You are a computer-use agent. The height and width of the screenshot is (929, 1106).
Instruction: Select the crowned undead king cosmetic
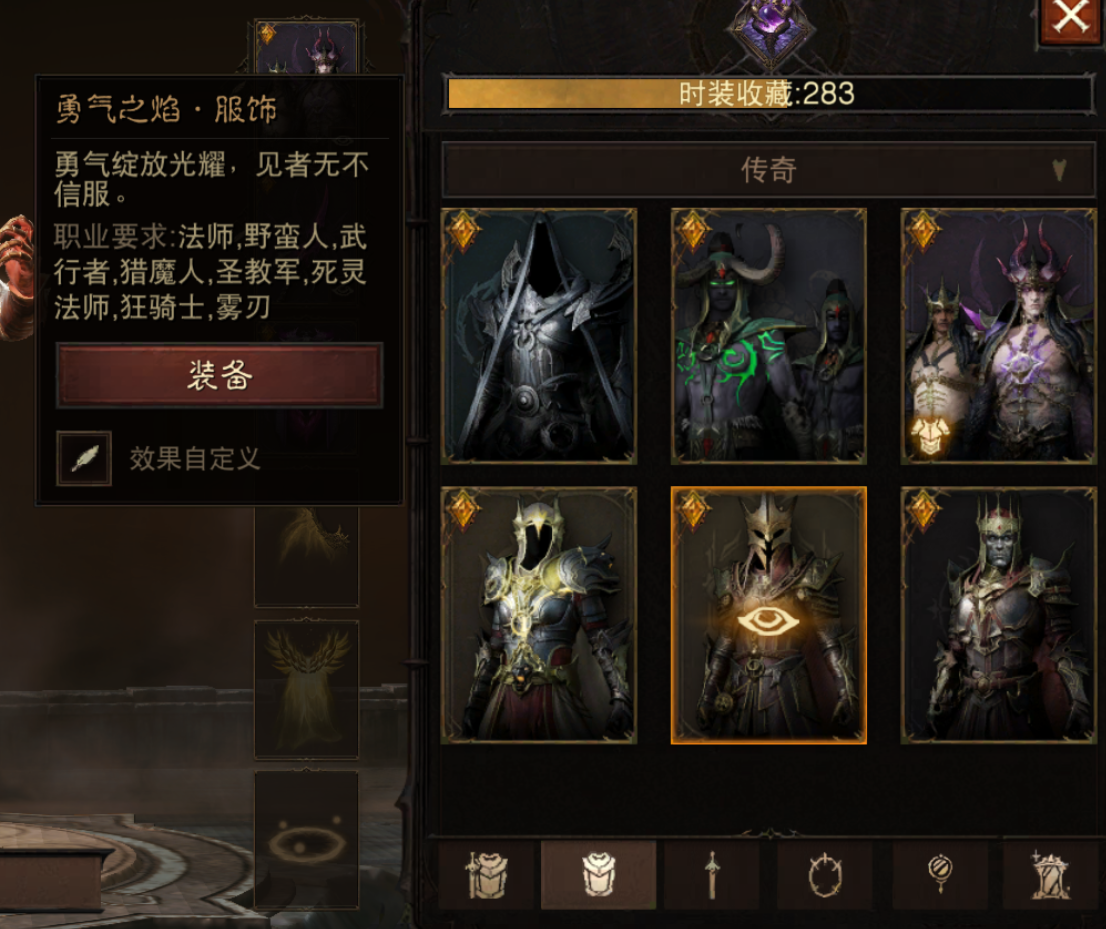(x=998, y=615)
